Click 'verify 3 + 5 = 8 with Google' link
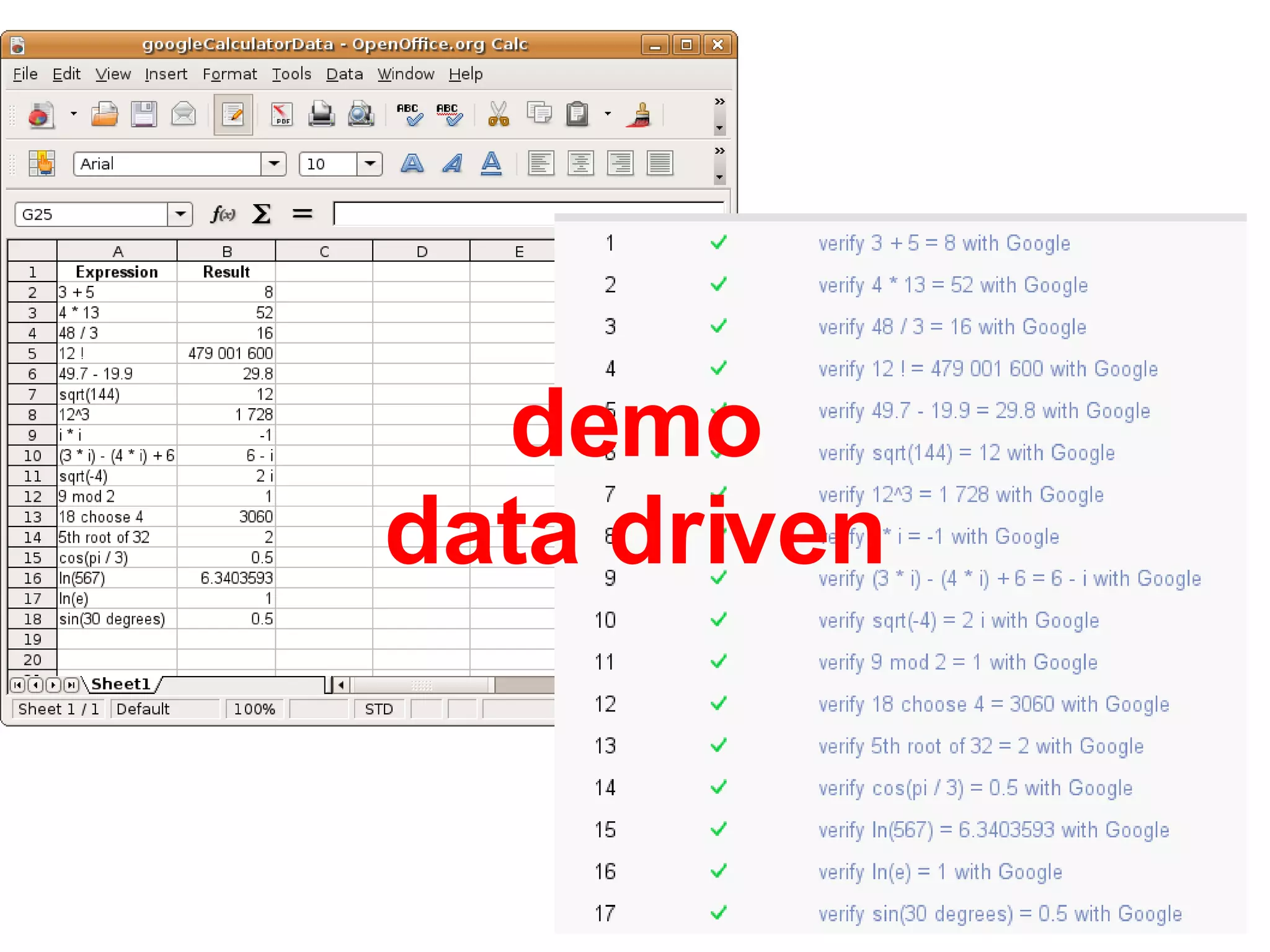The image size is (1270, 952). tap(944, 243)
